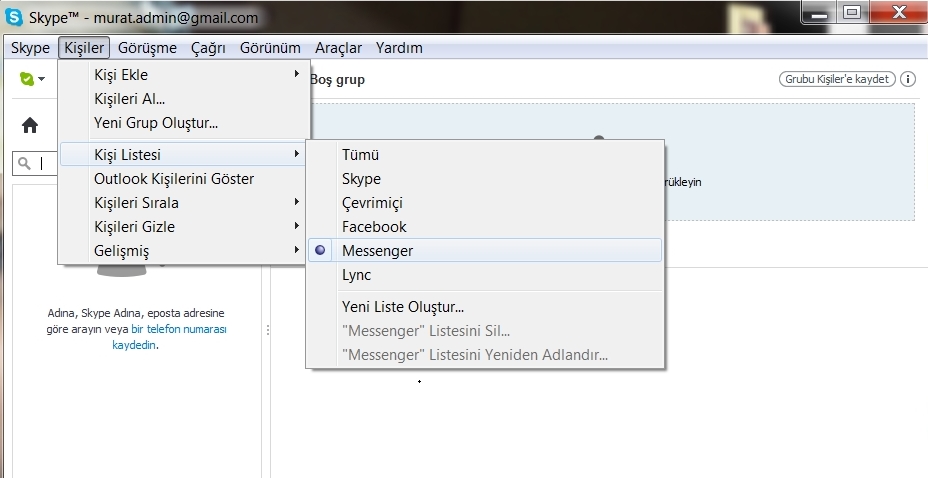Open the Araçlar menu
This screenshot has height=478, width=928.
tap(338, 48)
